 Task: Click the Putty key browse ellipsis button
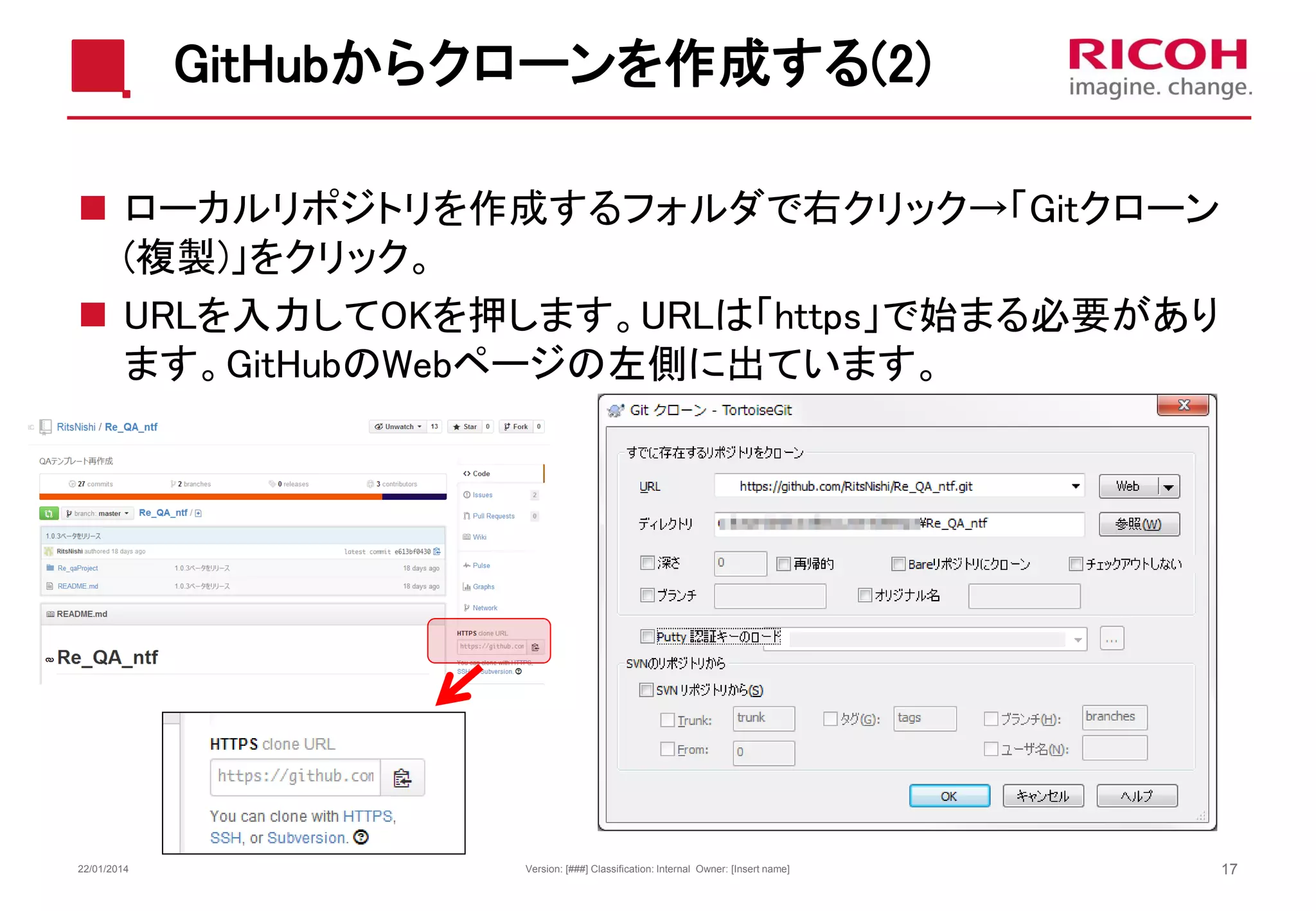(1112, 639)
